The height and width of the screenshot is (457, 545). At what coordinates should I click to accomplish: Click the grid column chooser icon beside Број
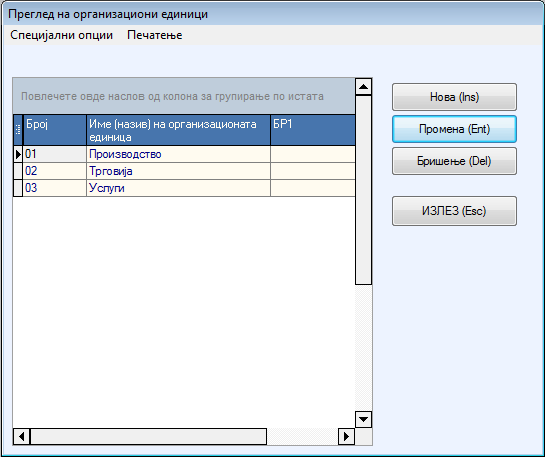(x=18, y=130)
